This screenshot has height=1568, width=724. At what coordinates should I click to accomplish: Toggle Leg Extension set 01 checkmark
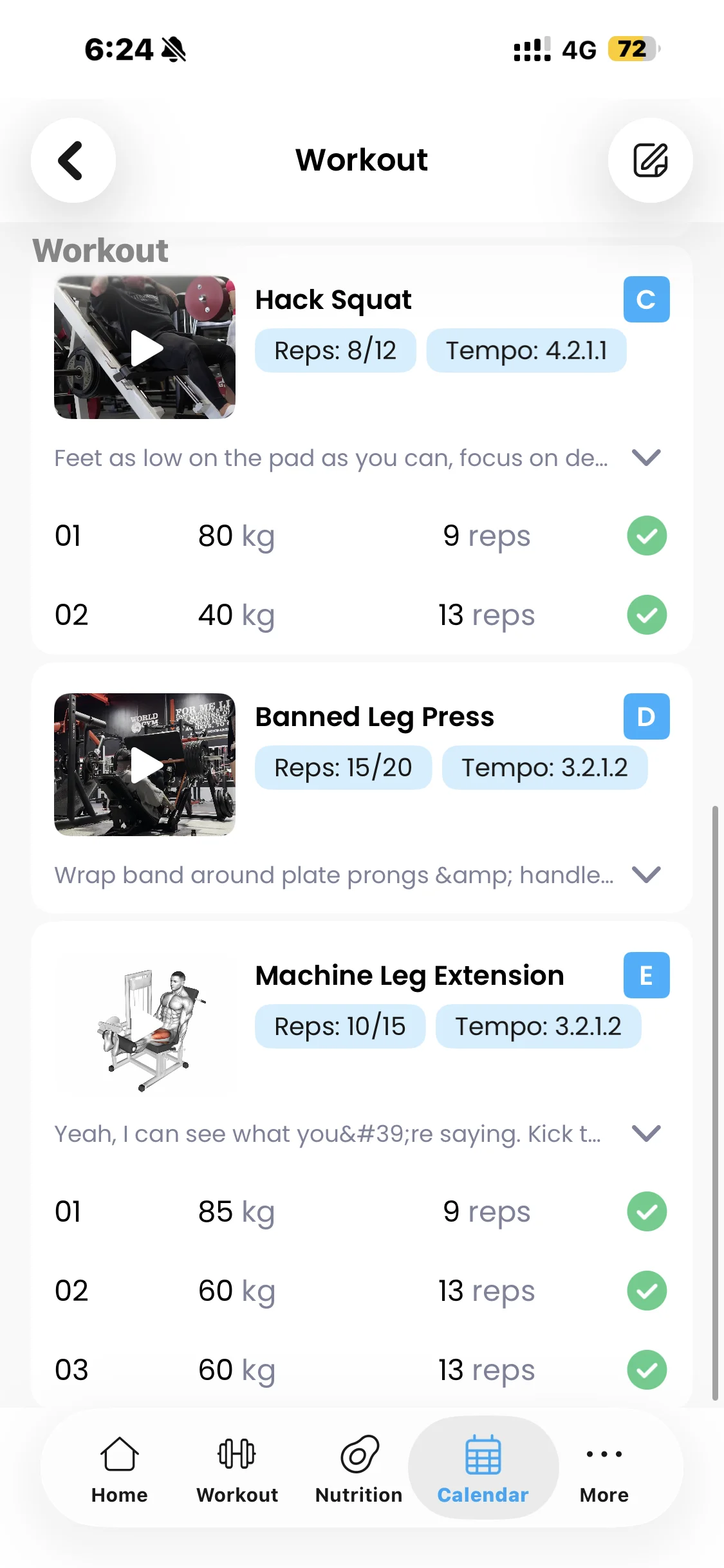coord(647,1211)
